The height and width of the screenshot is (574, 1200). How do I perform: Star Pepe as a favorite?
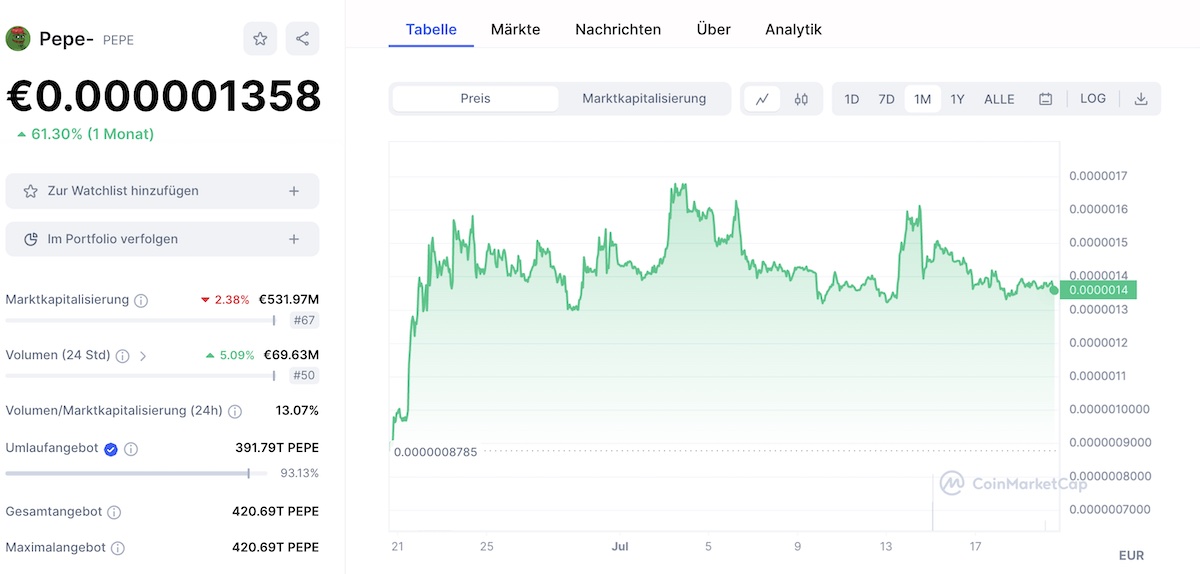260,39
